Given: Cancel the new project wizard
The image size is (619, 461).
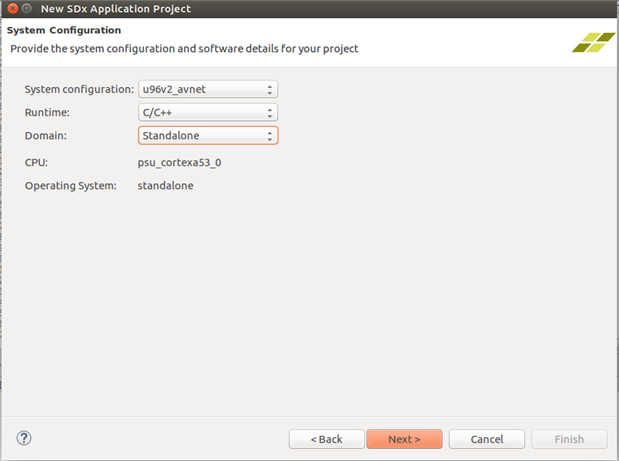Looking at the screenshot, I should 487,439.
